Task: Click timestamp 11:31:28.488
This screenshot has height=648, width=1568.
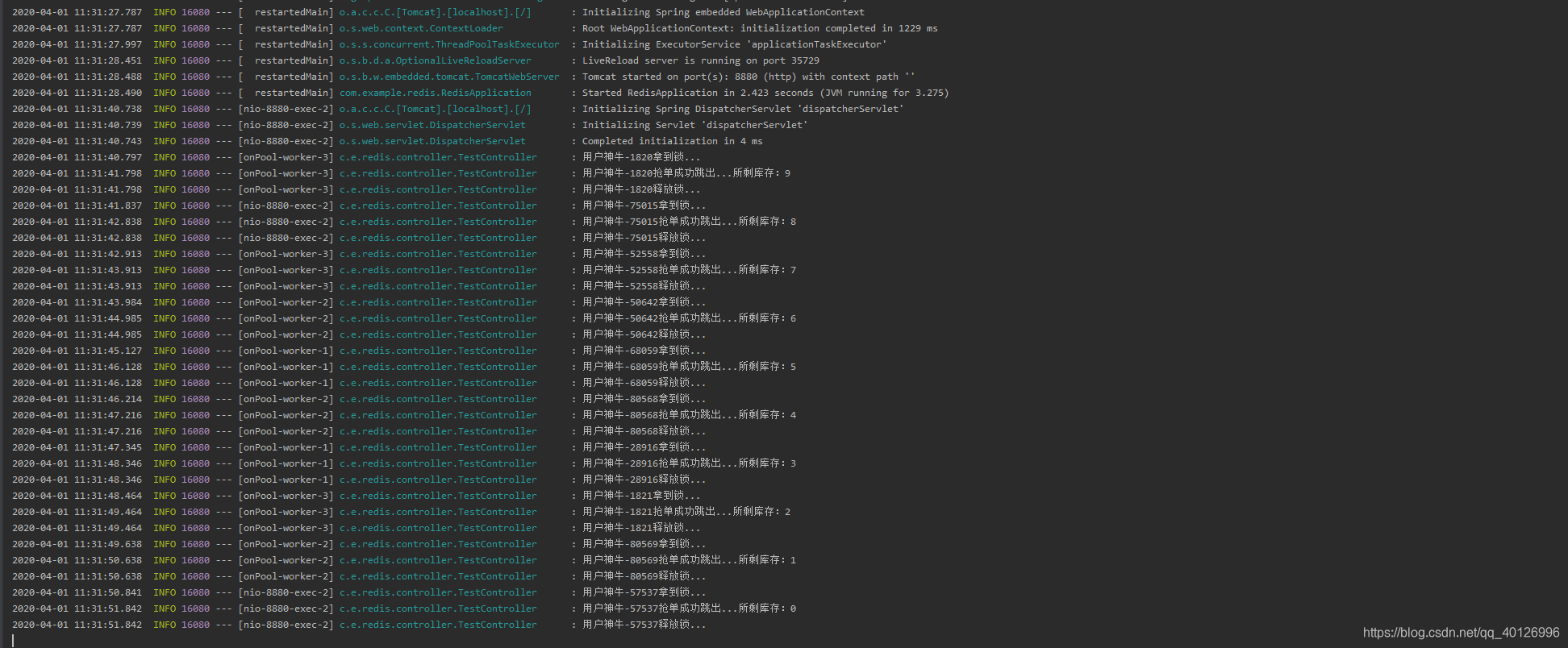Action: click(x=108, y=77)
